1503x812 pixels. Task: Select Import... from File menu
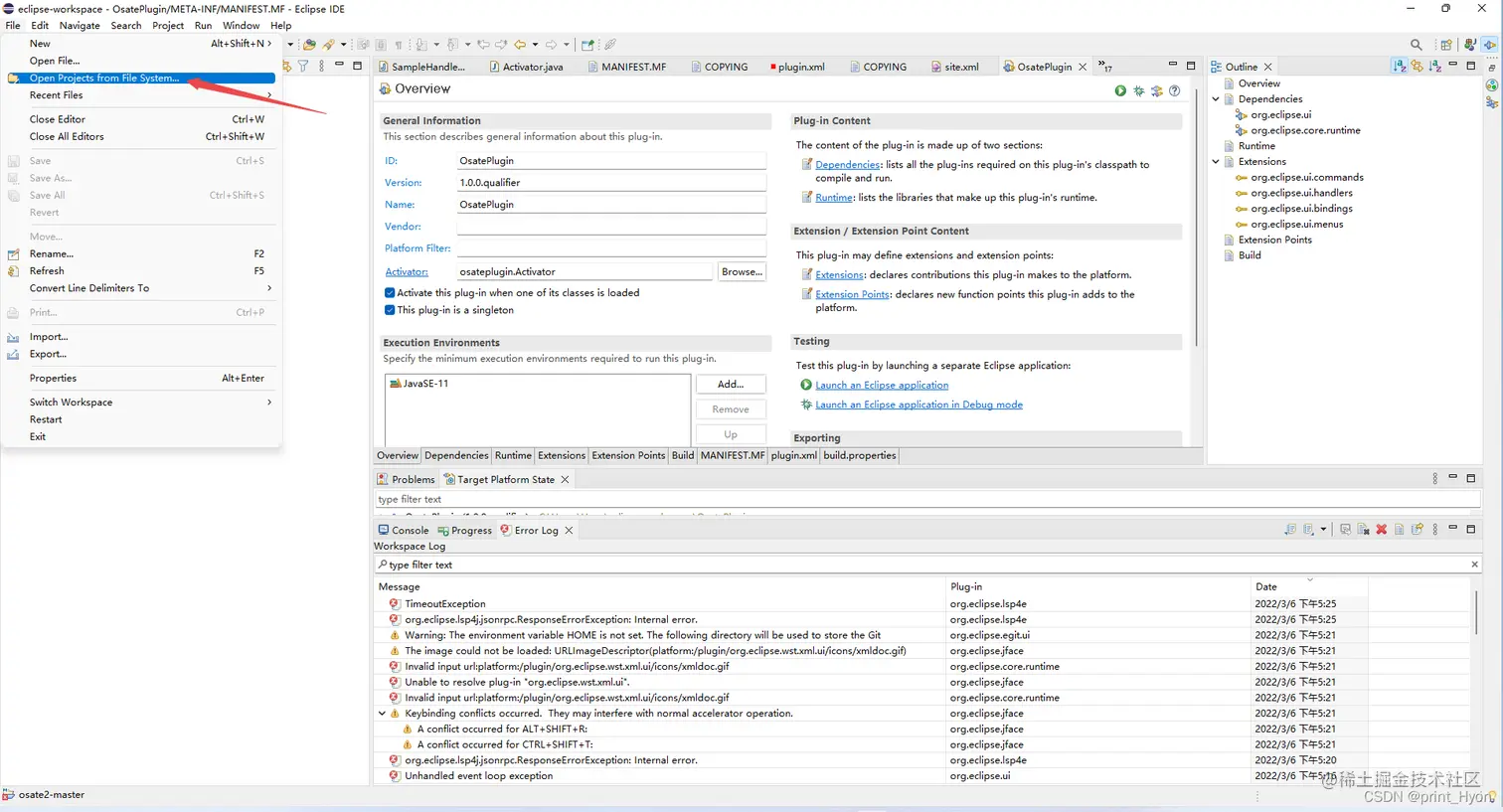pyautogui.click(x=140, y=337)
